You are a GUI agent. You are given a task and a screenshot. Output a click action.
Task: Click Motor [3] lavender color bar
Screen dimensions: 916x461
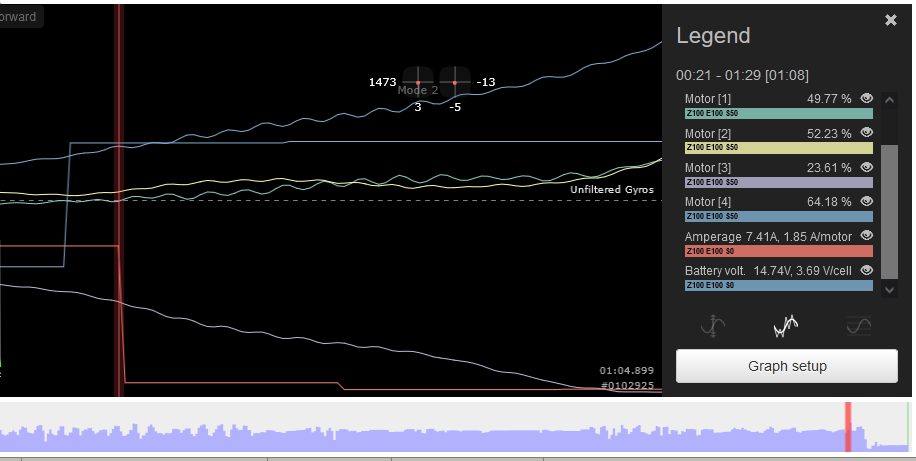pos(779,182)
